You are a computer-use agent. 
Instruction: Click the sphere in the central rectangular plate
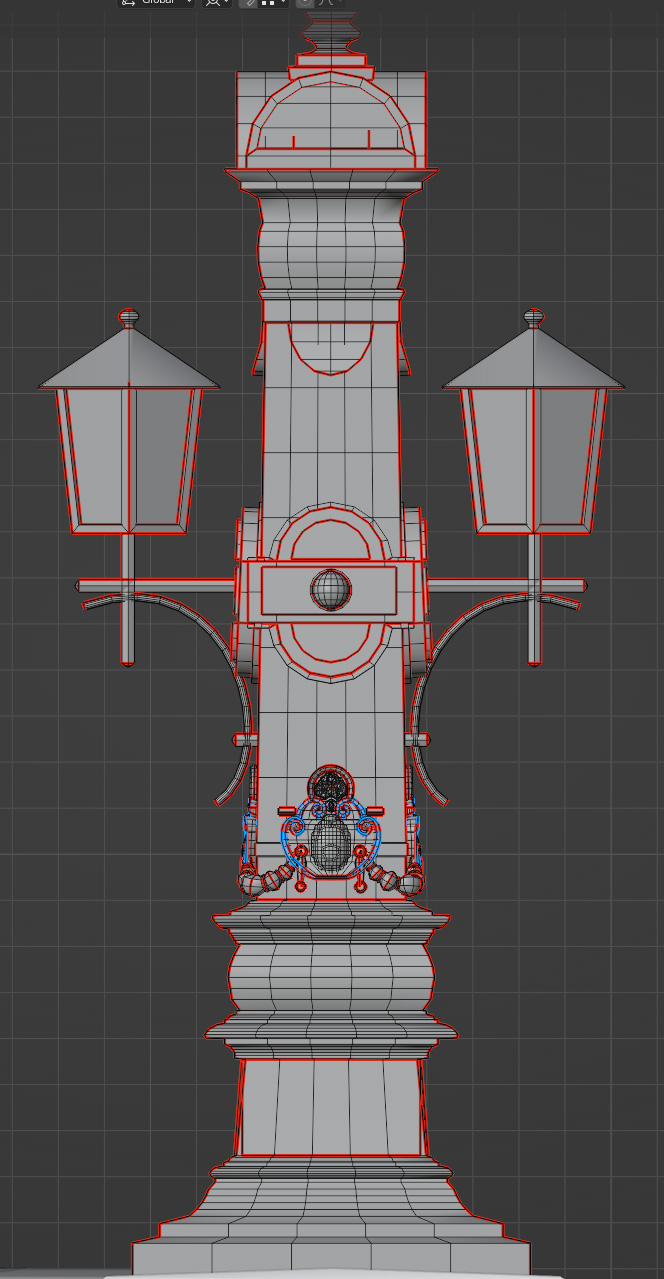tap(330, 589)
